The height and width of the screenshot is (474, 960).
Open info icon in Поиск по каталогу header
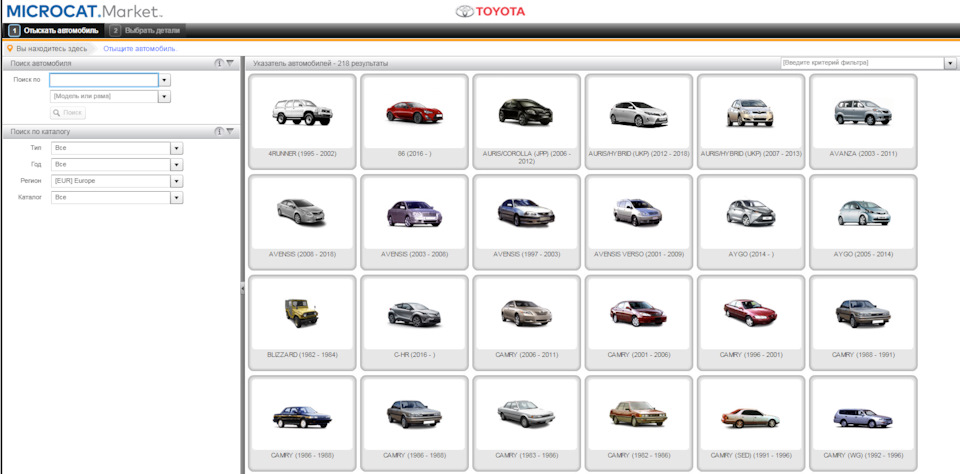tap(219, 131)
